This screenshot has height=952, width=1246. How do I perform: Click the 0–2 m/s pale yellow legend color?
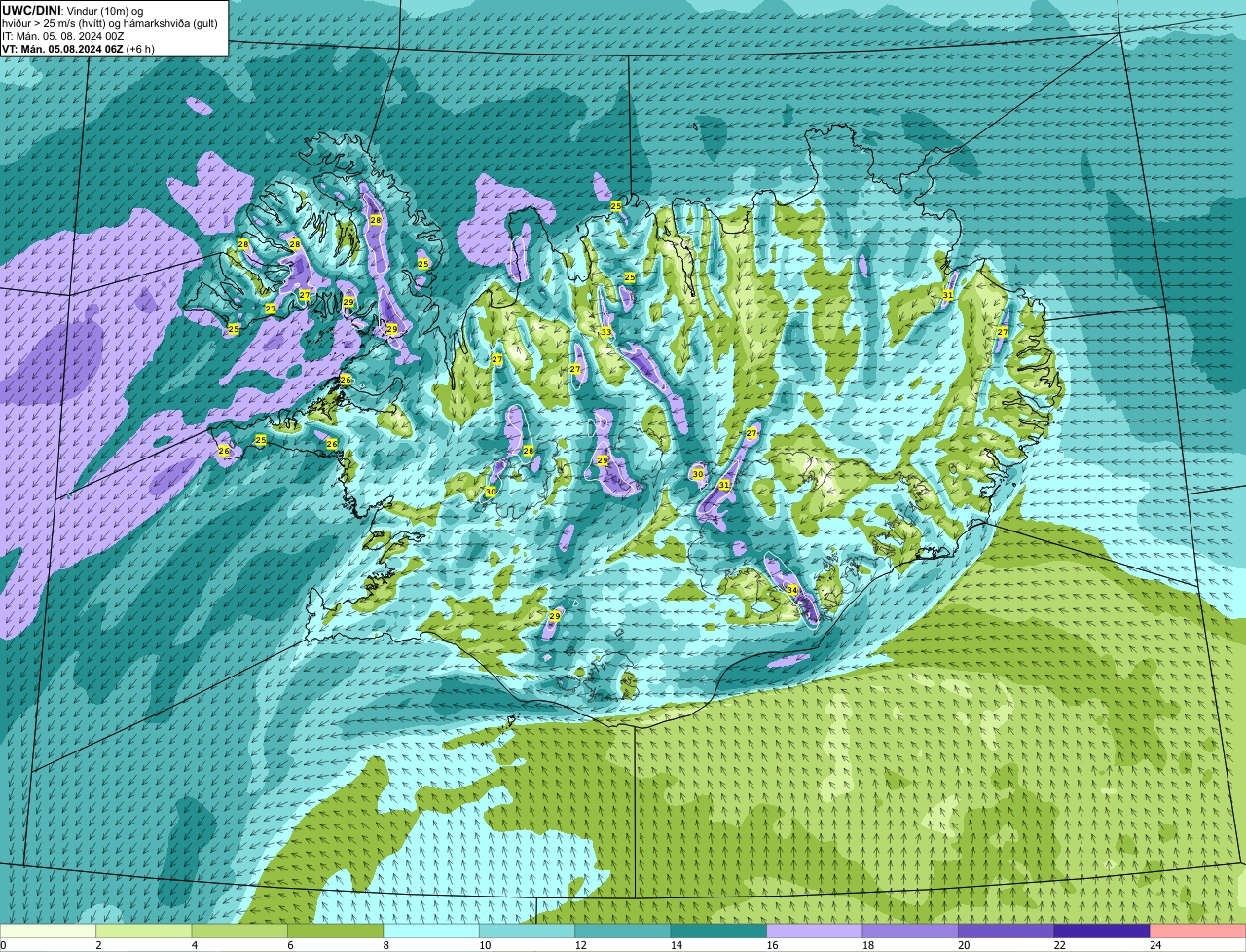(50, 931)
